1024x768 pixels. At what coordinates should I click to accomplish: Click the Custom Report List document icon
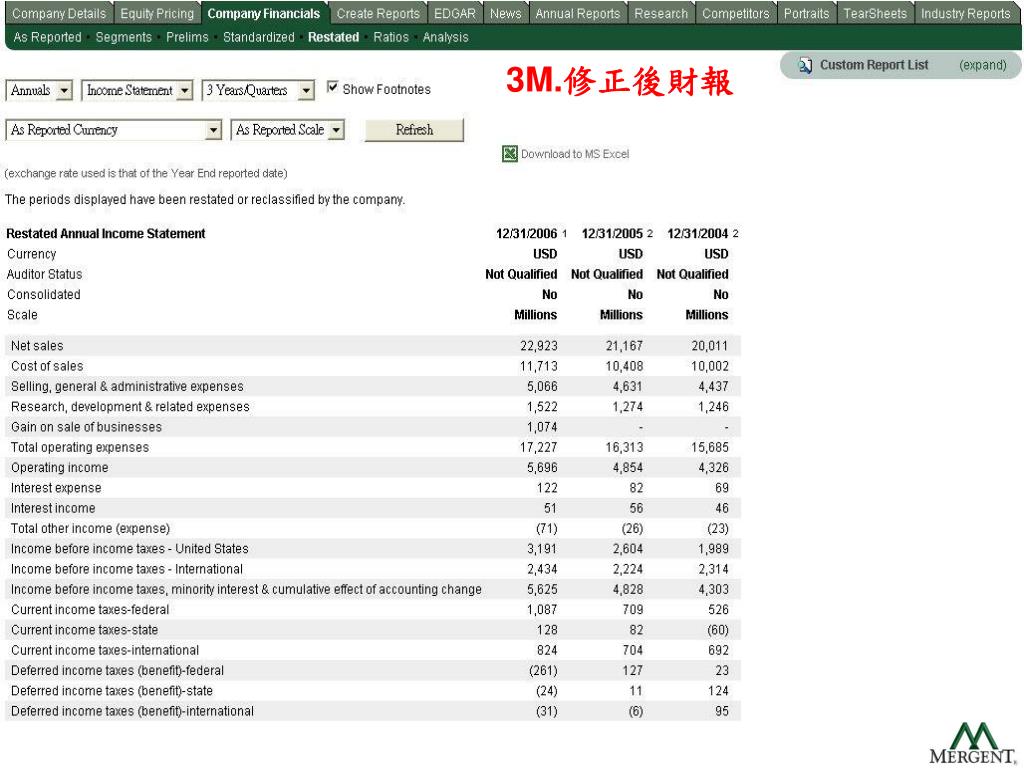[x=805, y=65]
